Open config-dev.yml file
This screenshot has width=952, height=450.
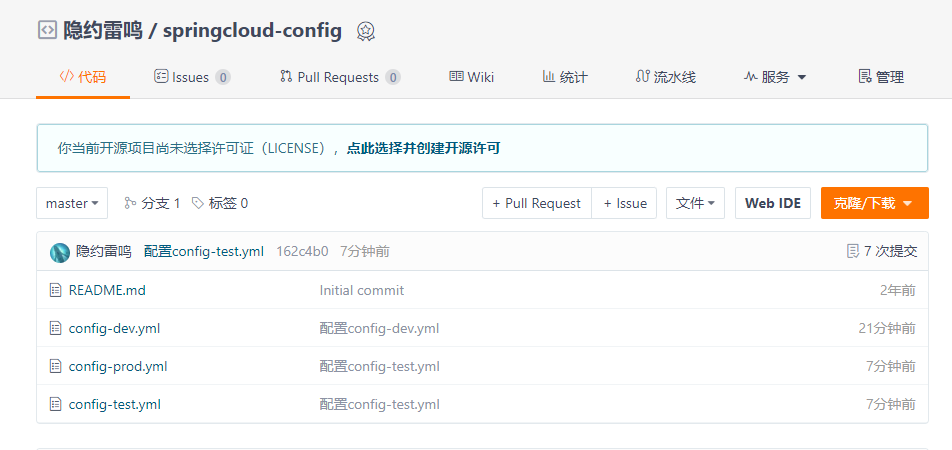tap(114, 329)
